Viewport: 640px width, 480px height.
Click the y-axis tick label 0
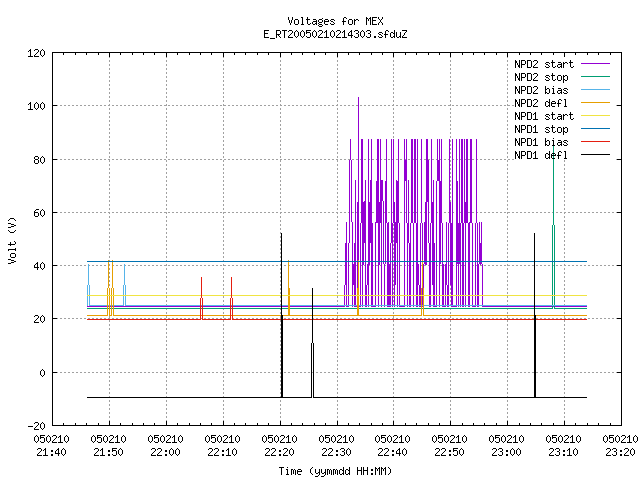point(42,373)
